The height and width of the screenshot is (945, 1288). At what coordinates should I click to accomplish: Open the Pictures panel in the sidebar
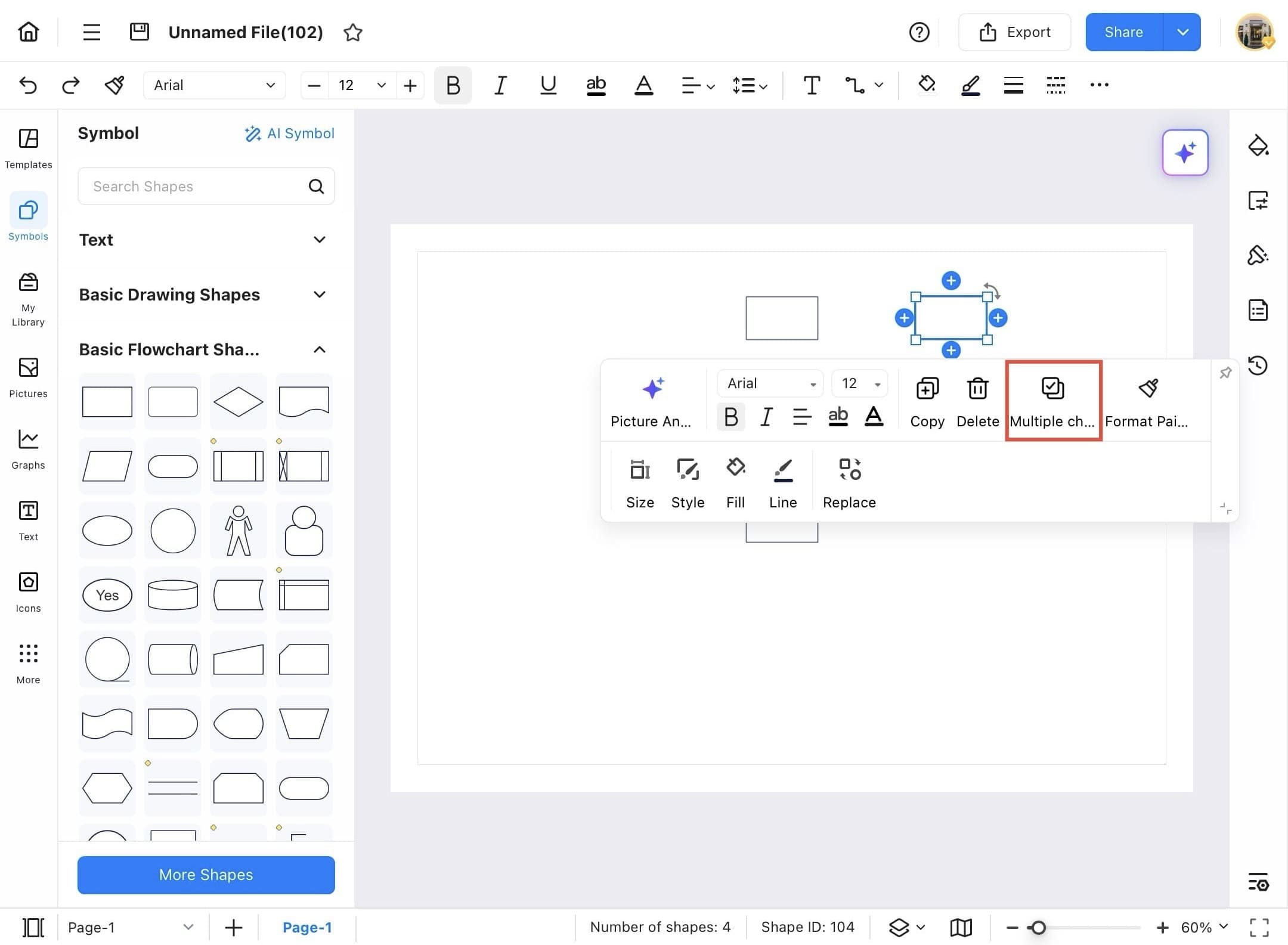[27, 377]
